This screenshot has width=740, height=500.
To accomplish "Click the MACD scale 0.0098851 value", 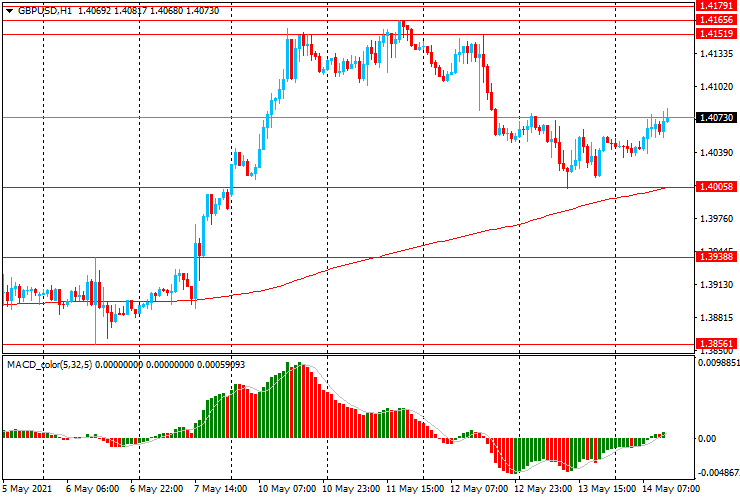I will tap(718, 363).
